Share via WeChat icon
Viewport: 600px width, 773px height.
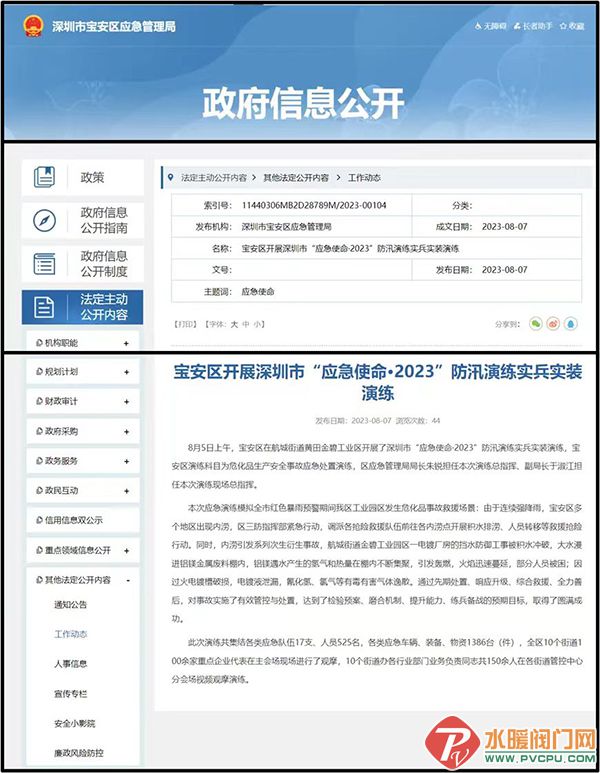[x=536, y=324]
